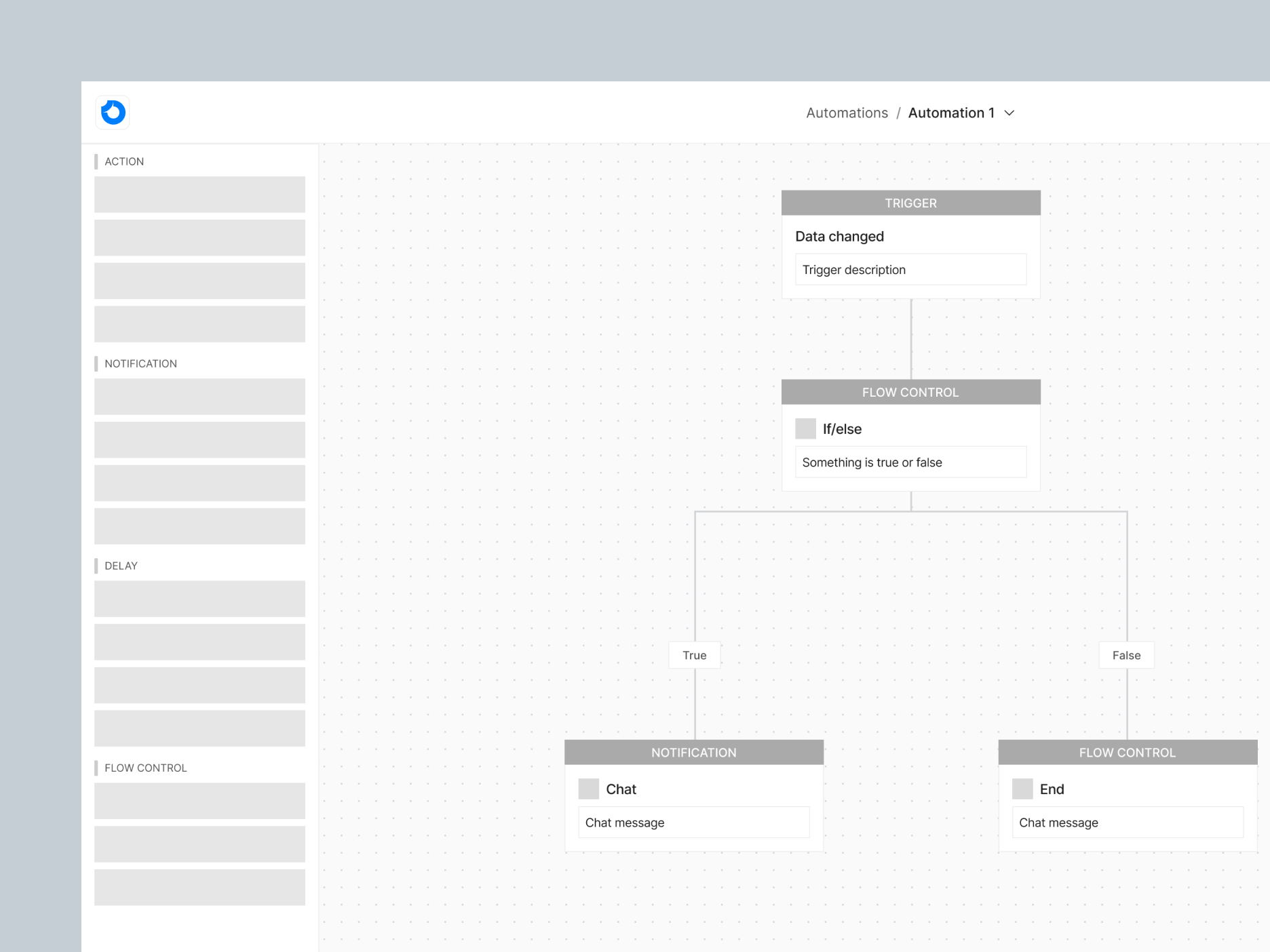The height and width of the screenshot is (952, 1270).
Task: Click the ACTION section header in the sidebar
Action: click(125, 161)
